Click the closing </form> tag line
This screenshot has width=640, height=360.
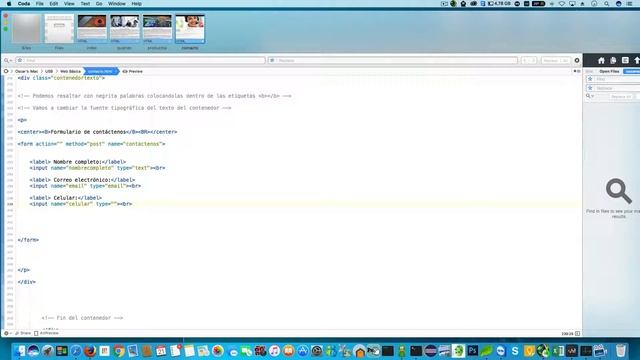(x=28, y=240)
